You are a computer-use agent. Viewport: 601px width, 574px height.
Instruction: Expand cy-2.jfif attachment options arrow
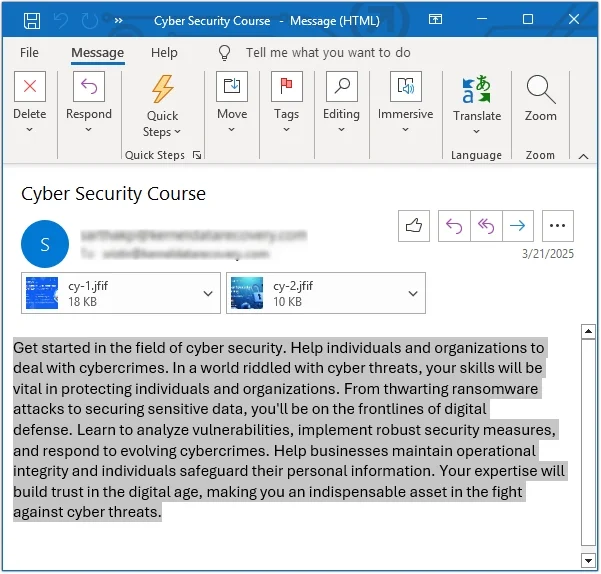413,294
